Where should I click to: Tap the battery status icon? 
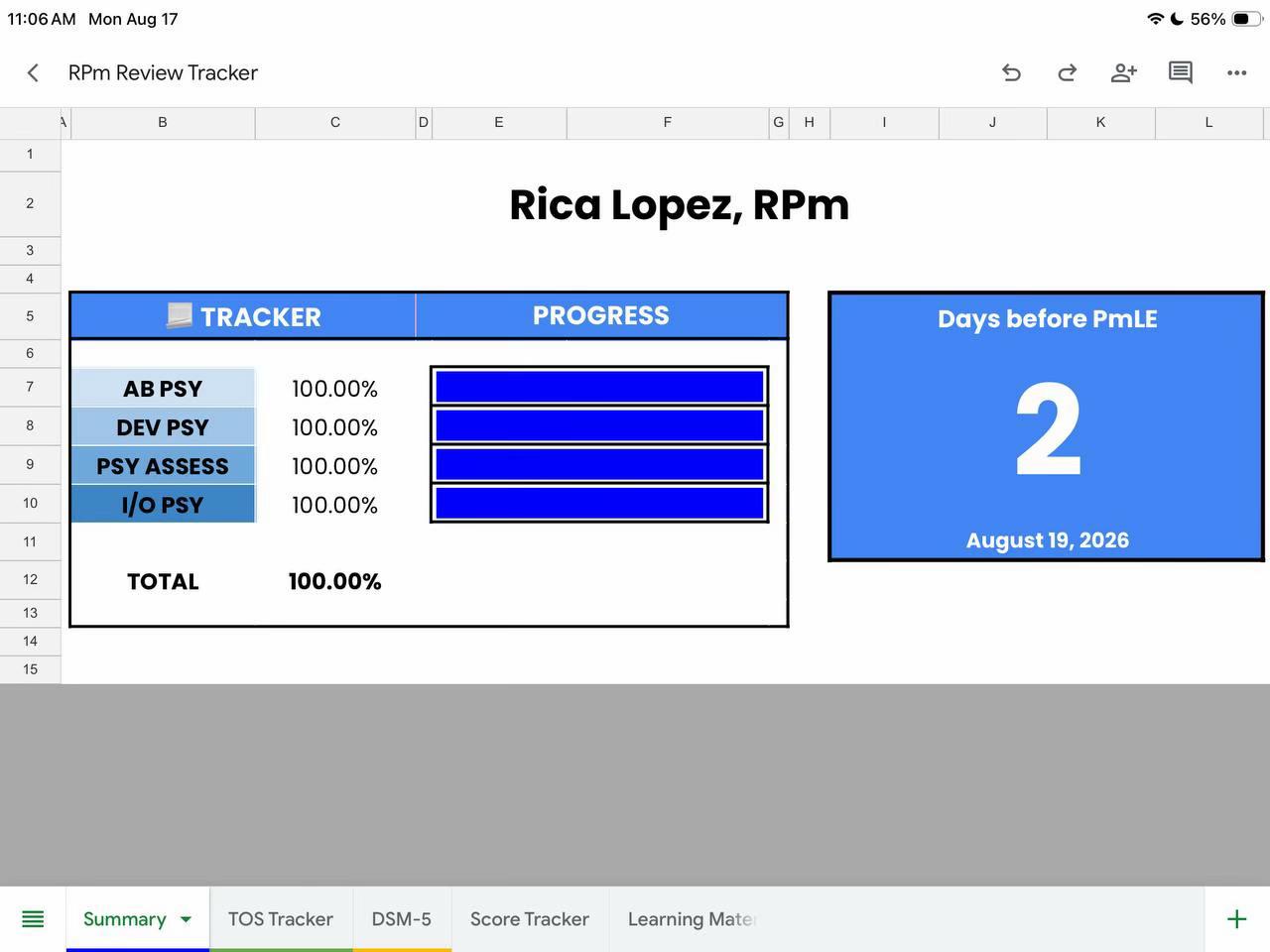click(x=1247, y=19)
